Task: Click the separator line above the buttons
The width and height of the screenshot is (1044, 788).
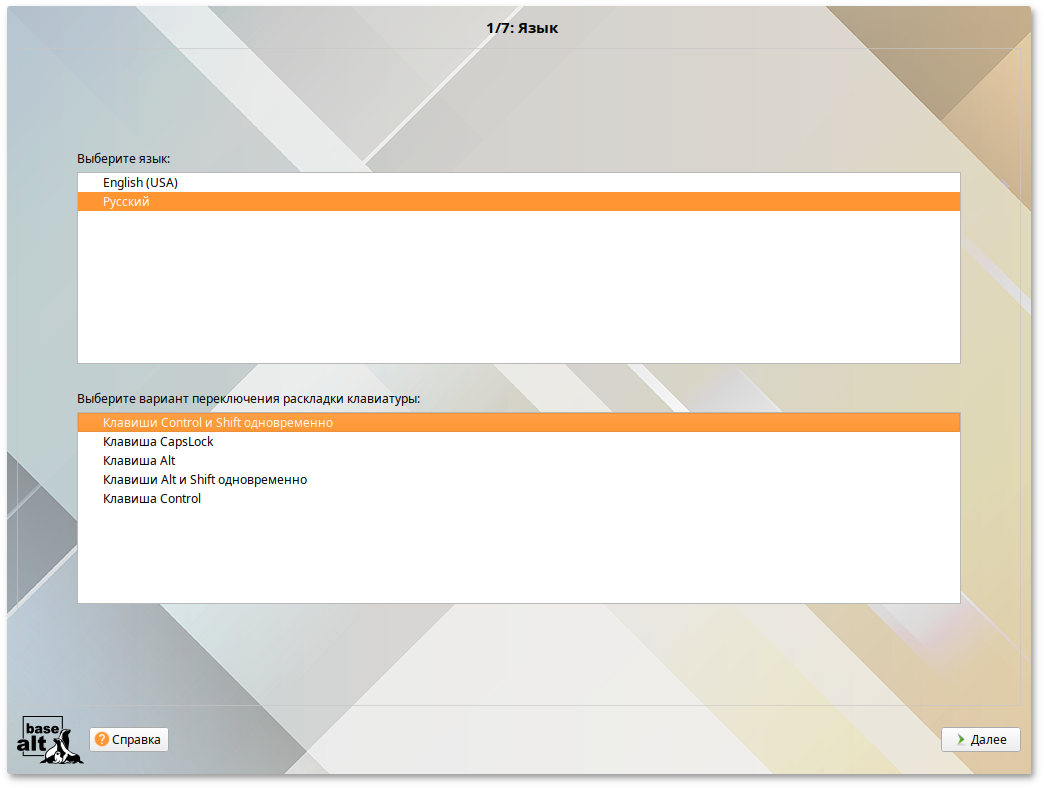Action: tap(522, 706)
